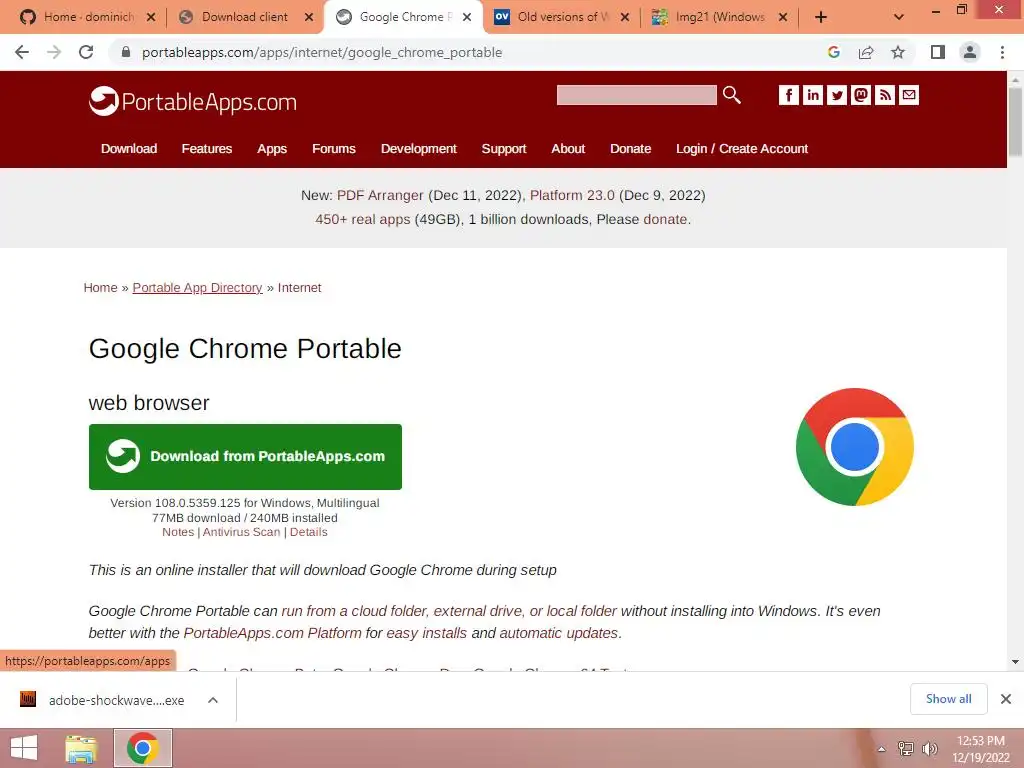Show hidden system tray icons

click(881, 749)
